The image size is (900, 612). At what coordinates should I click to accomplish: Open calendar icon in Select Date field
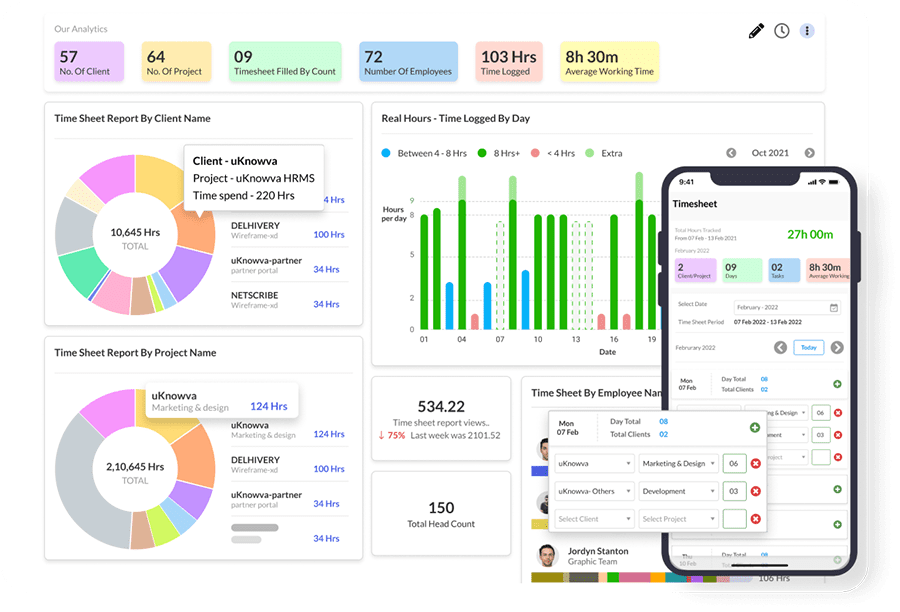tap(833, 308)
